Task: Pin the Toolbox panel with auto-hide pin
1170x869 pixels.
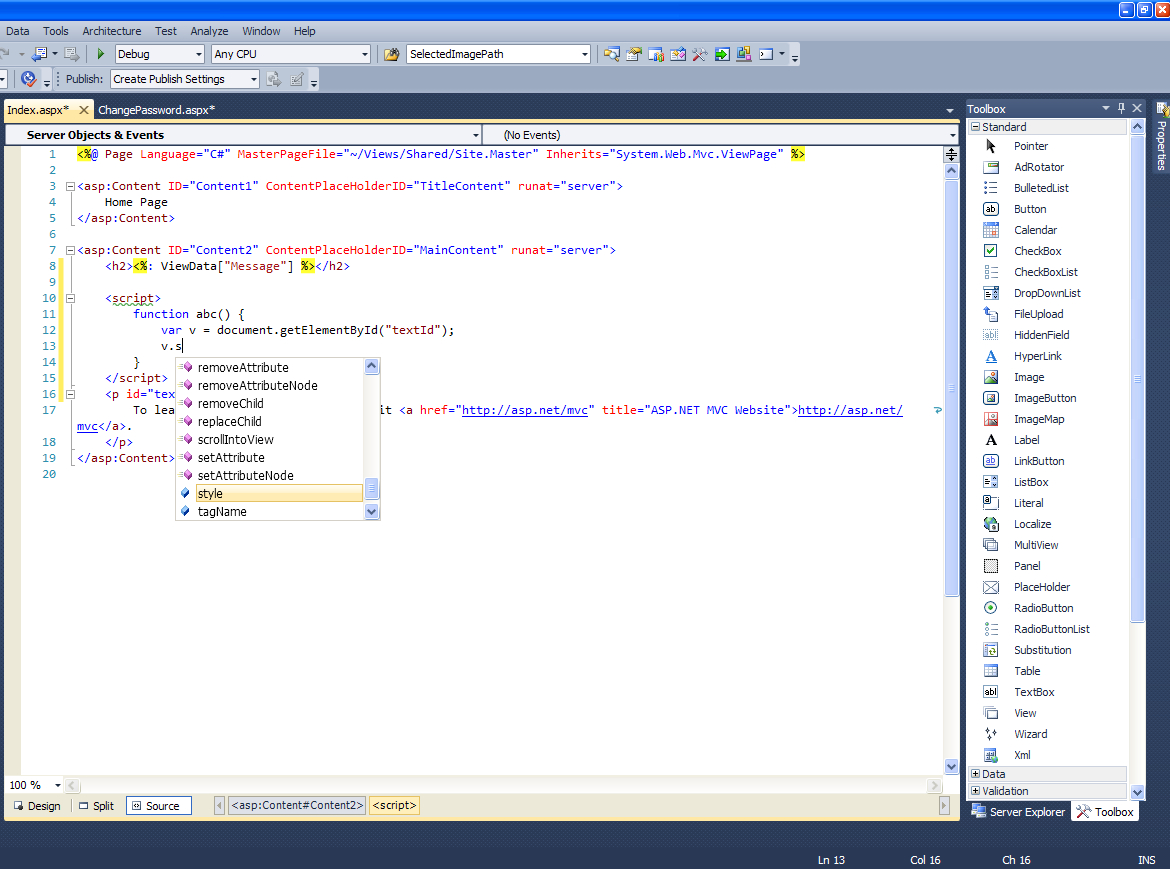Action: point(1121,108)
